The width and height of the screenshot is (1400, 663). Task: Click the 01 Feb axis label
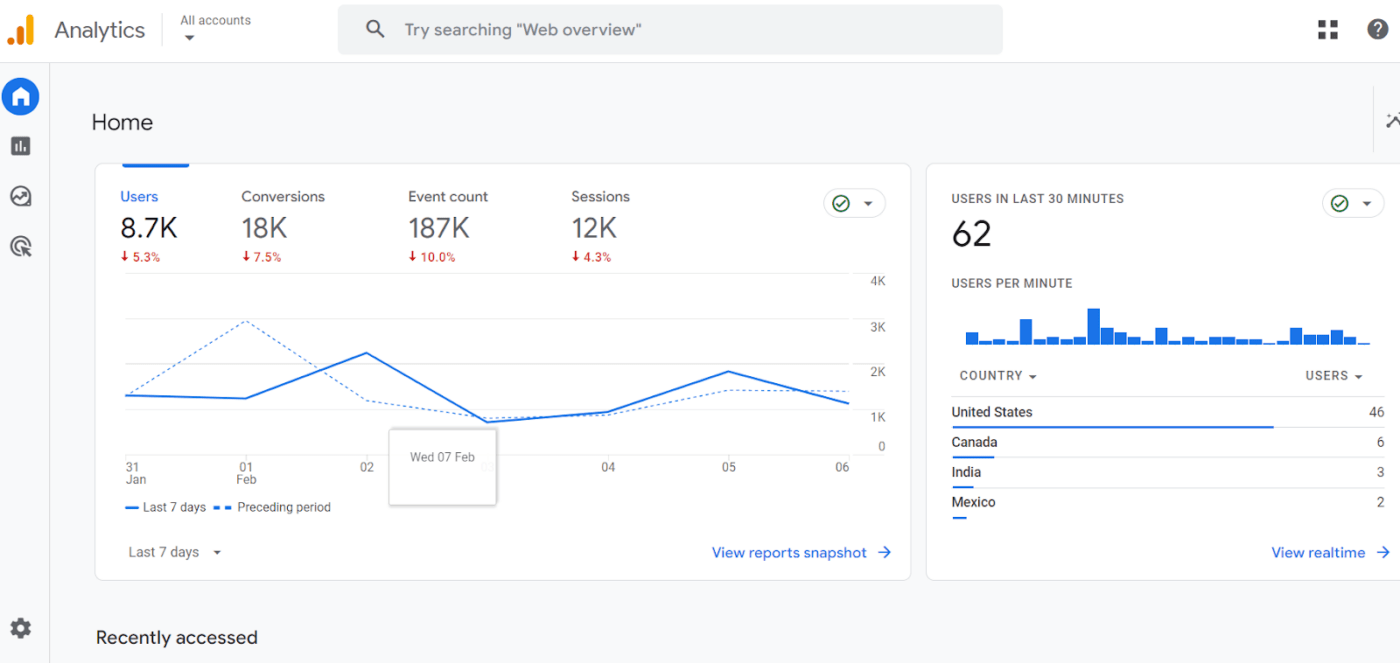pos(246,473)
